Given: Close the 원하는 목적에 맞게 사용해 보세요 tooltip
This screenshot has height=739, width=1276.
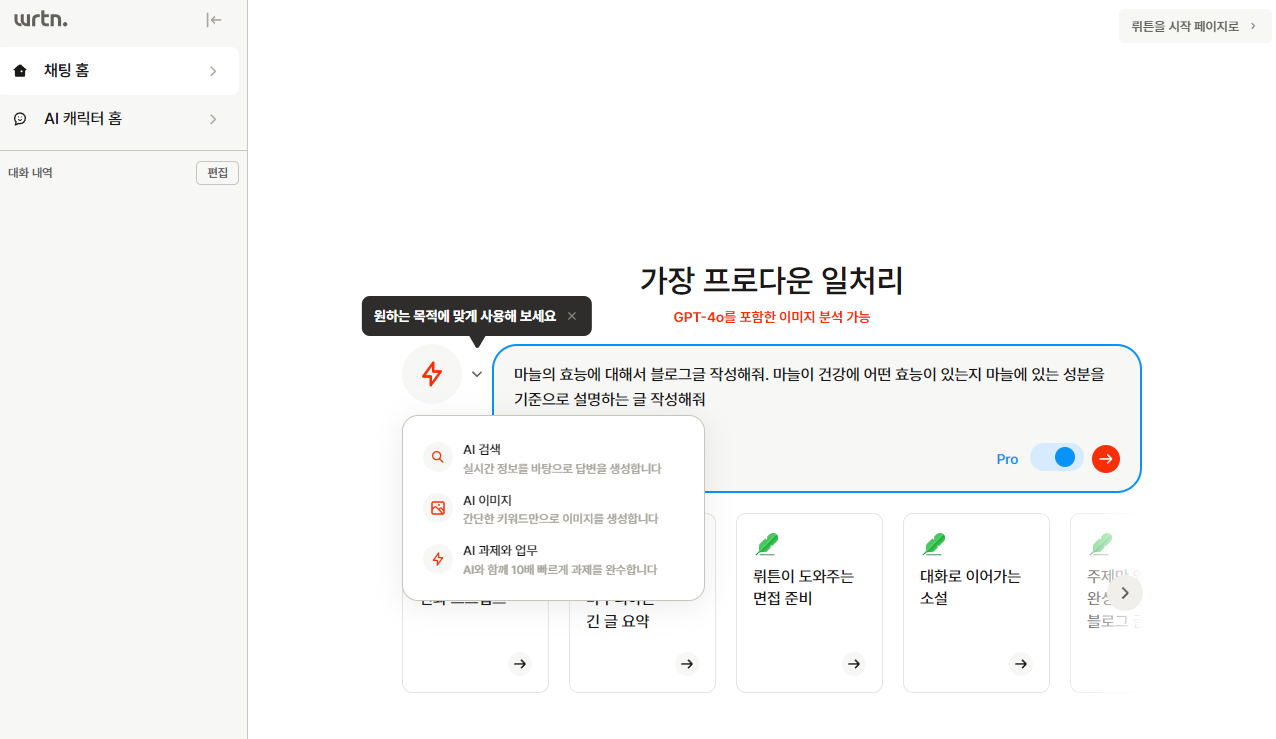Looking at the screenshot, I should (x=572, y=316).
